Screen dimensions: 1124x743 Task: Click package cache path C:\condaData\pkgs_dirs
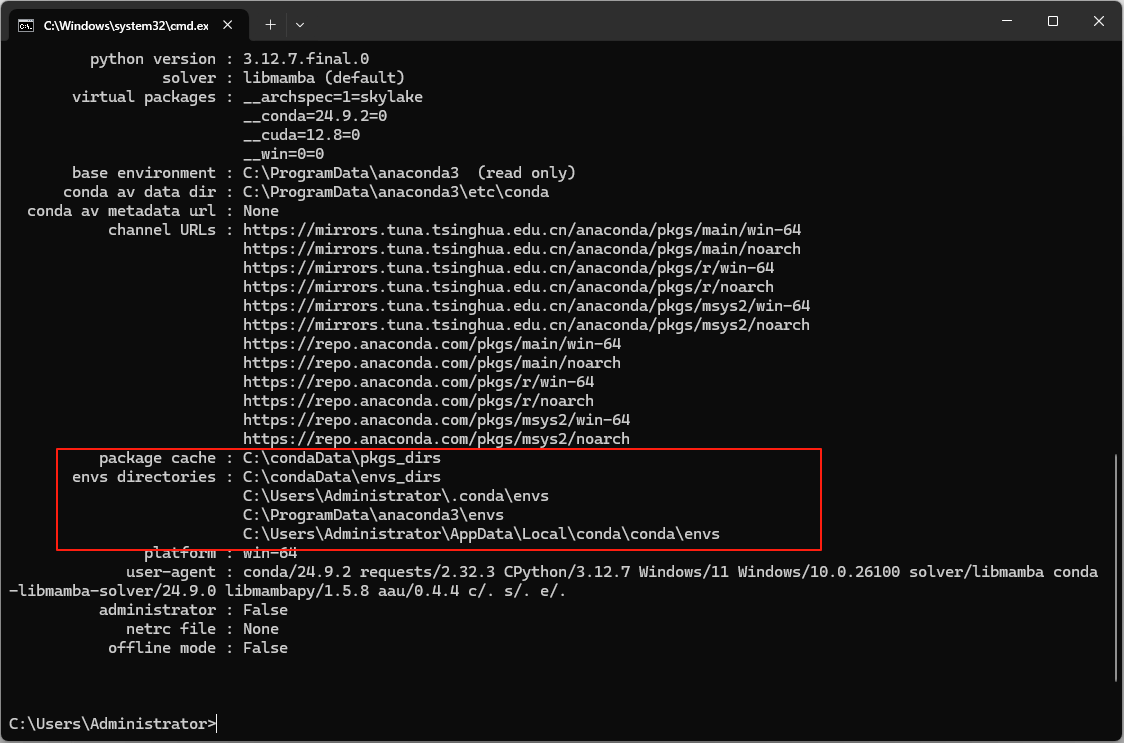(x=342, y=458)
